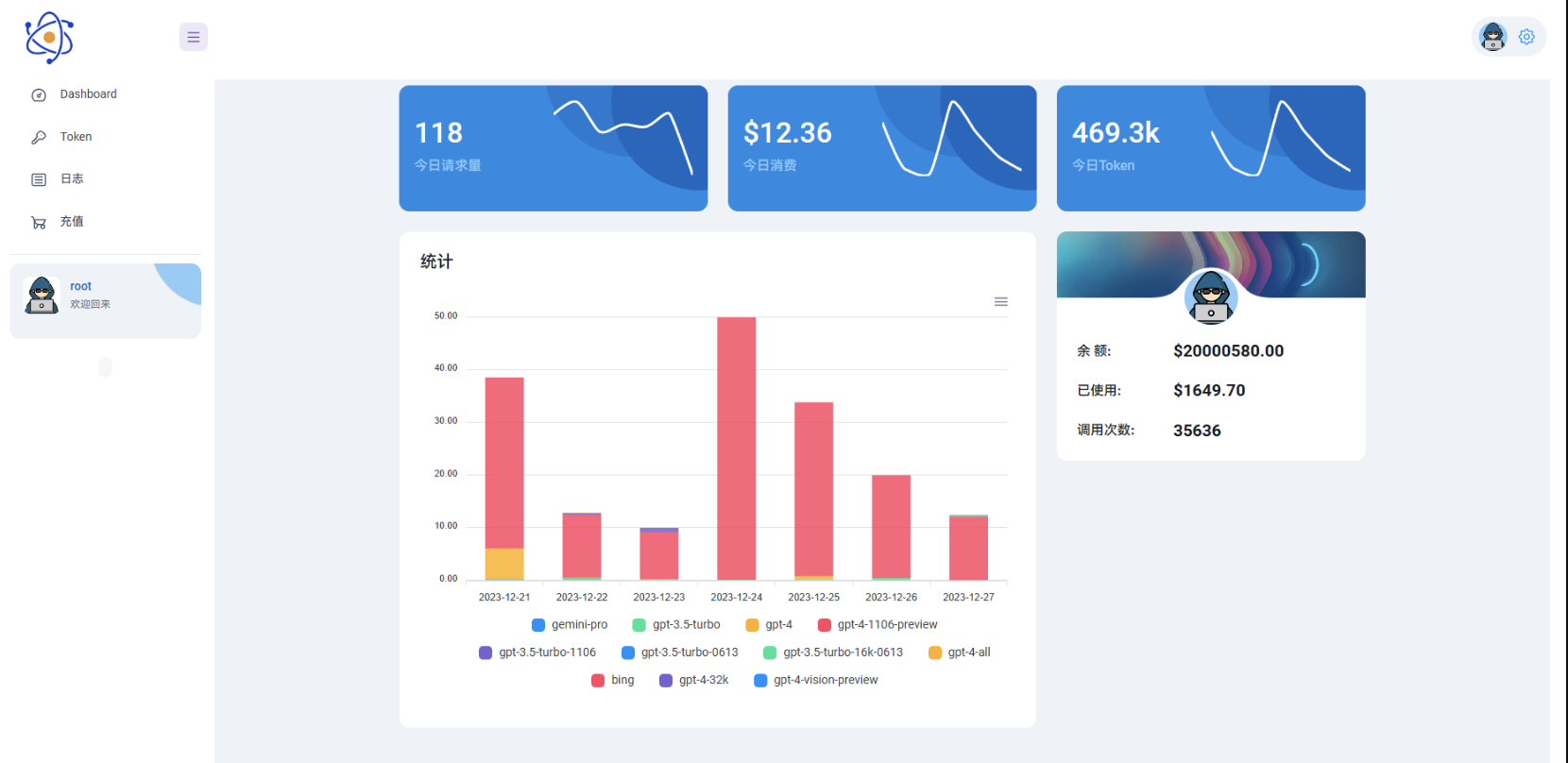Open profile menu from top-right avatar

tap(1493, 37)
